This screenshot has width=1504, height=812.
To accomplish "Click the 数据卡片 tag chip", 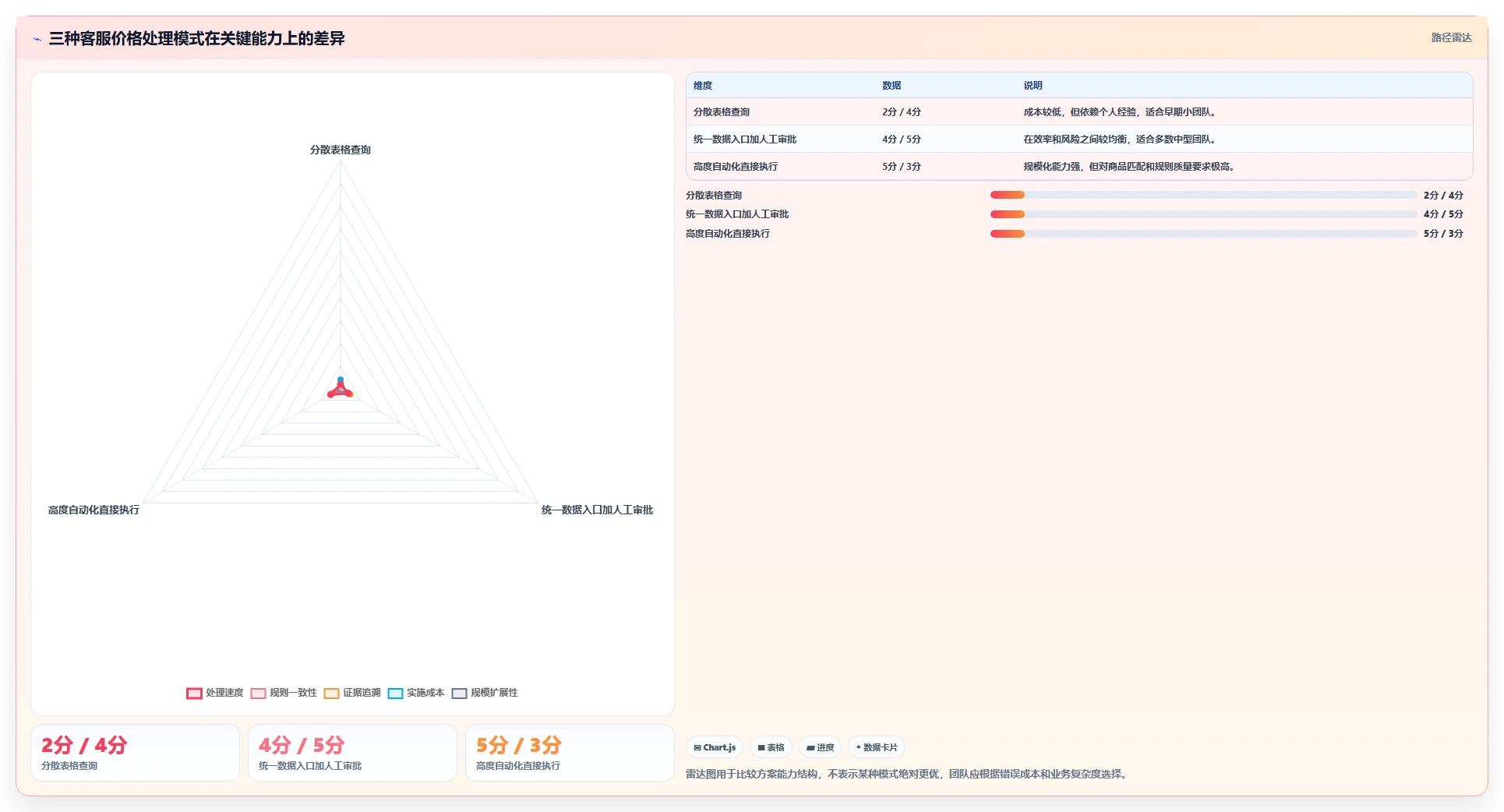I will pos(877,747).
